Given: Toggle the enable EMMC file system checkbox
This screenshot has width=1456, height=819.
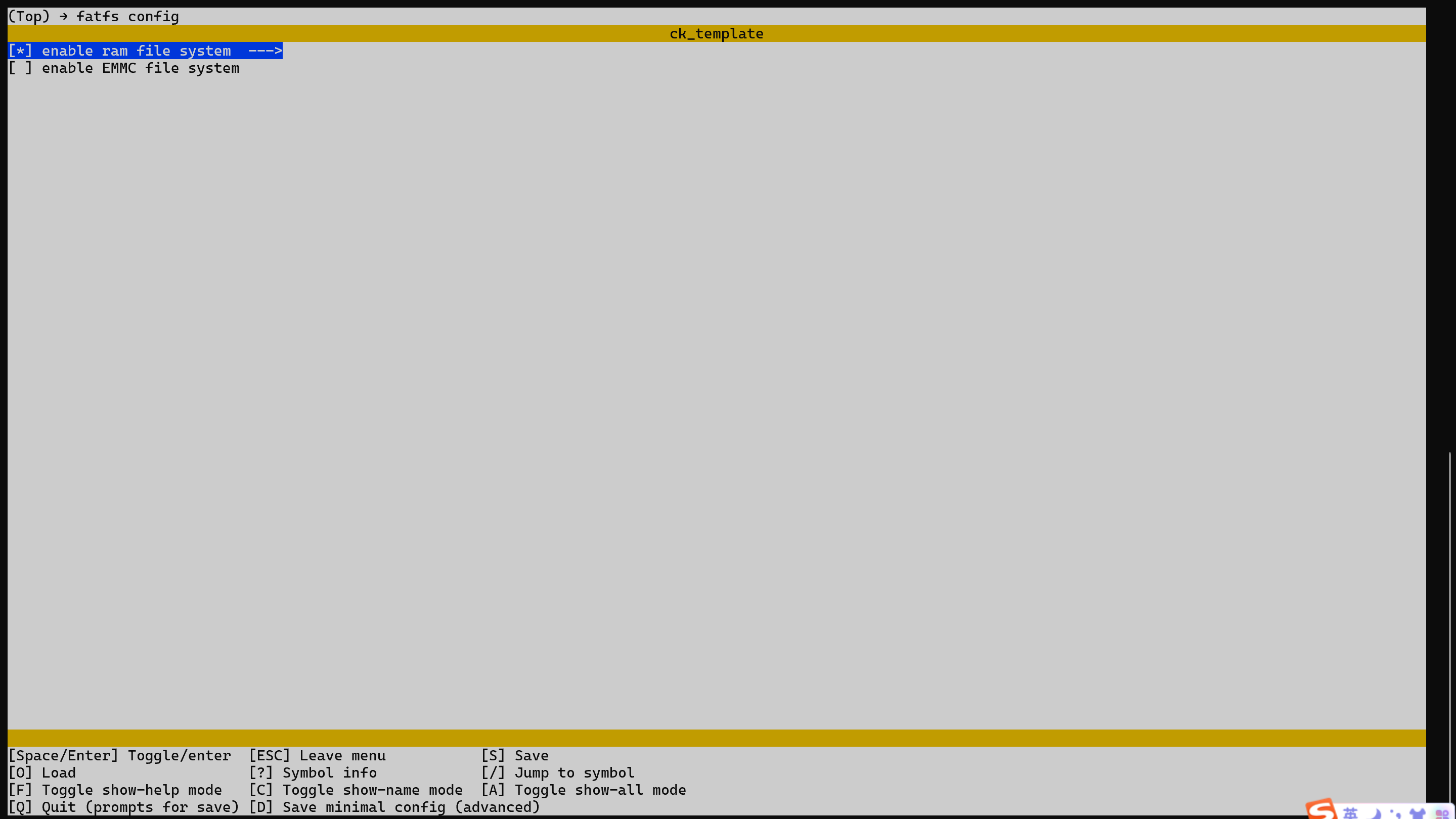Looking at the screenshot, I should click(x=20, y=68).
